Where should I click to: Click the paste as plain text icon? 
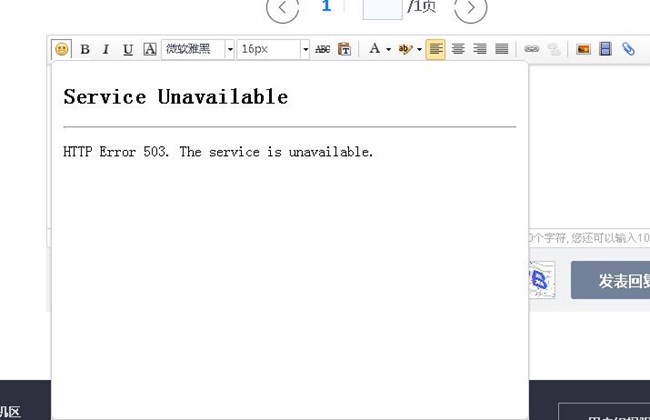(x=344, y=49)
